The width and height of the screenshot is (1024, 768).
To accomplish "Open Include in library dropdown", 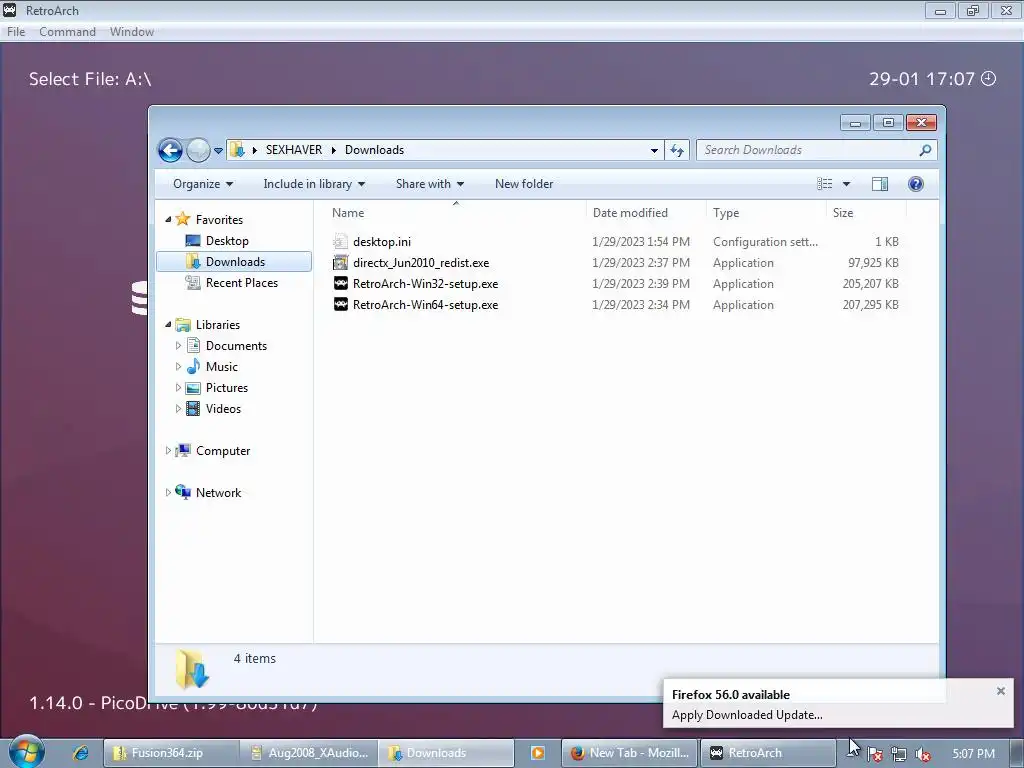I will [314, 184].
